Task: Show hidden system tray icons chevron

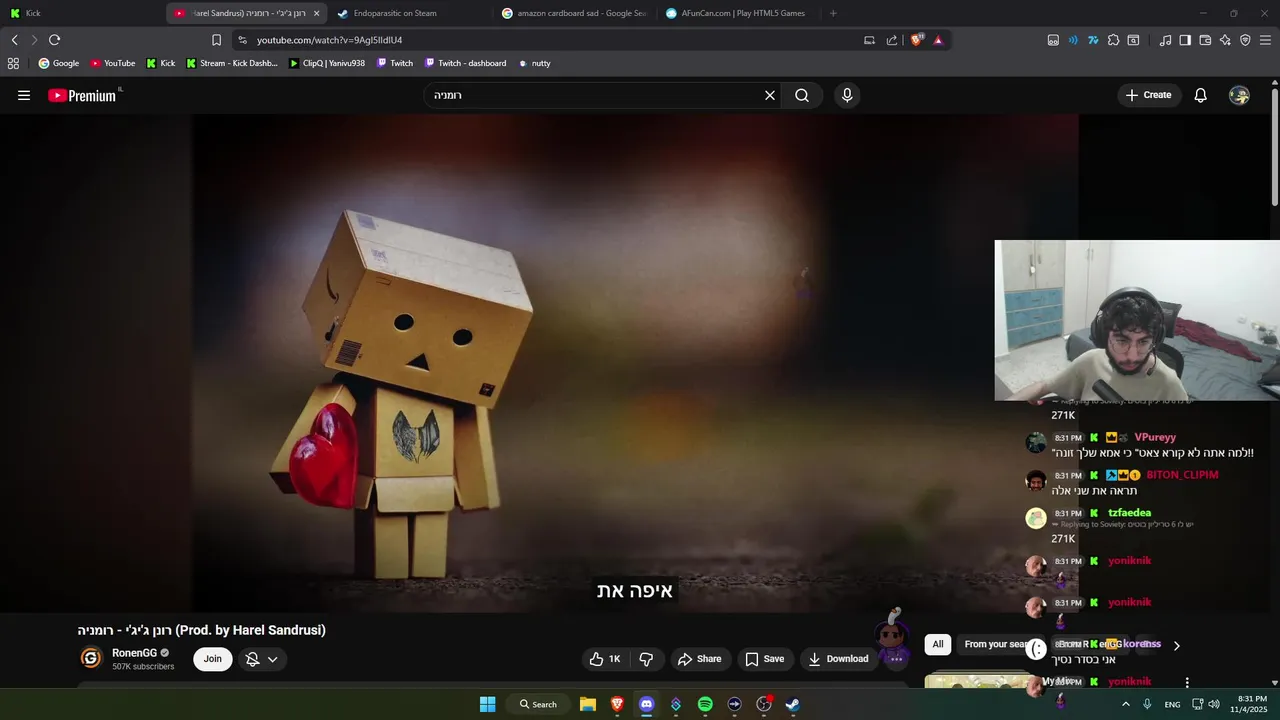Action: (1125, 704)
